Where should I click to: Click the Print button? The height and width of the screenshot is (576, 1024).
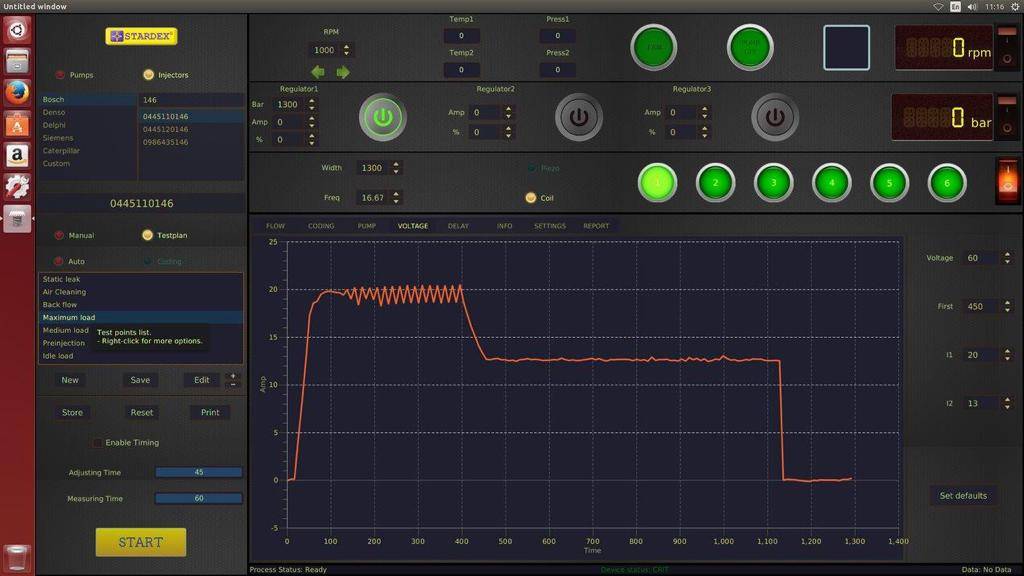click(210, 413)
